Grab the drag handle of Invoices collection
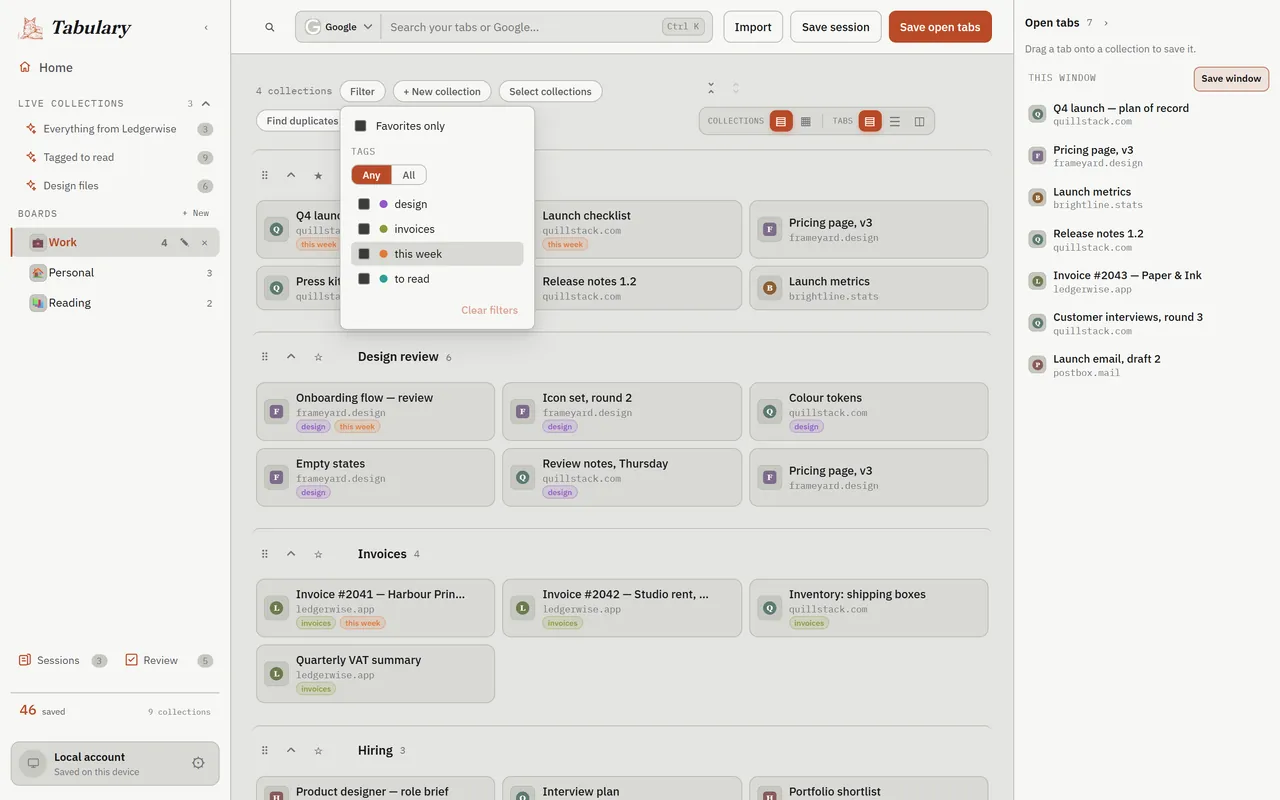 click(265, 554)
